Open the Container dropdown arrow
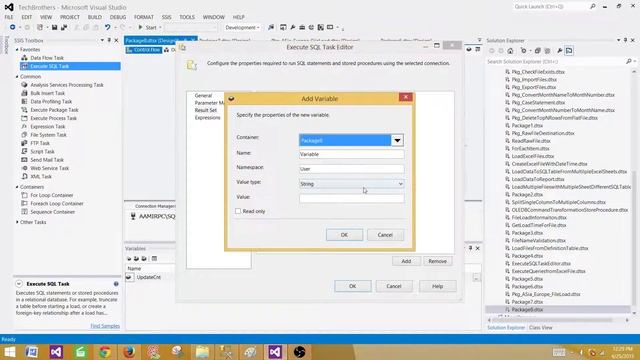Screen dimensions: 640x360 tap(397, 140)
